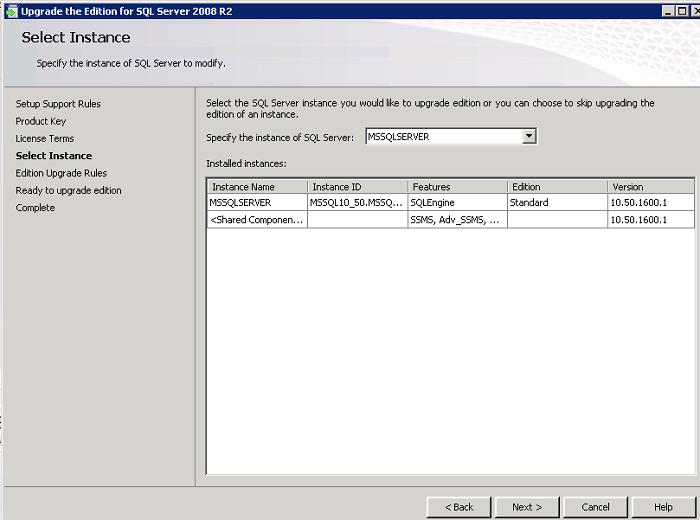Viewport: 700px width, 520px height.
Task: Sort by Instance Name column header
Action: 258,187
